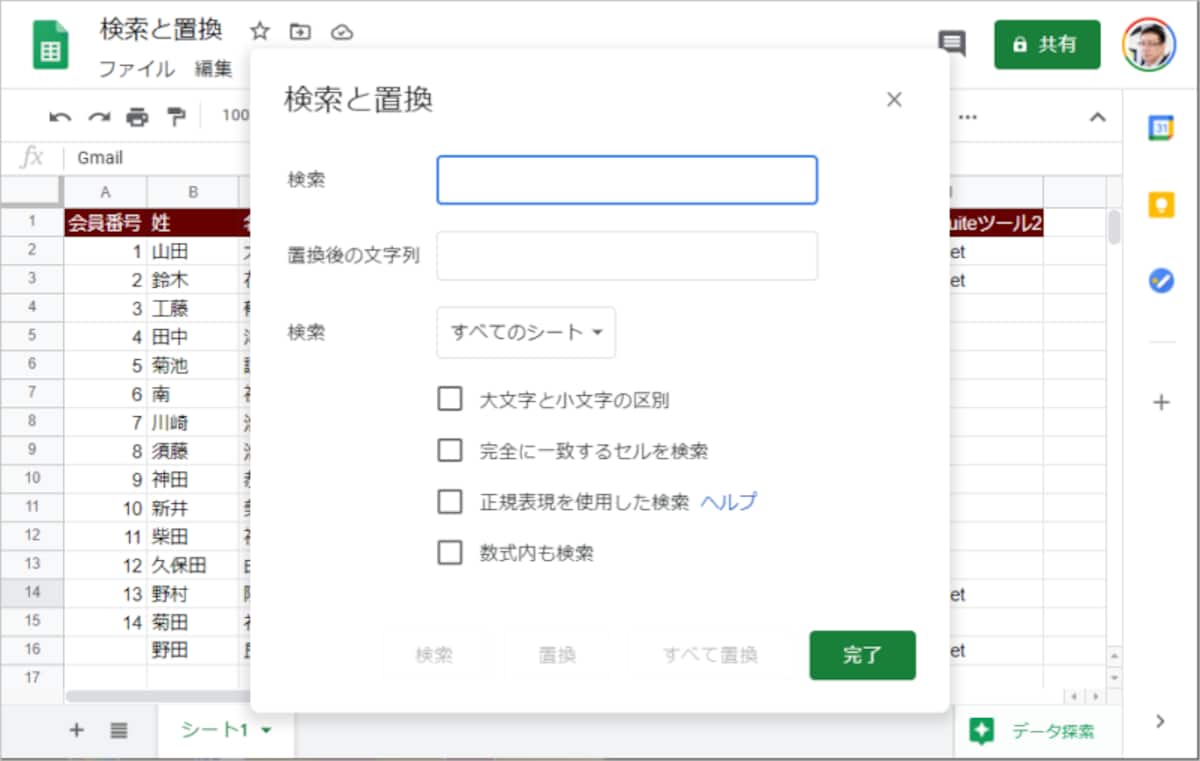Click the 共有 share button
Image resolution: width=1200 pixels, height=761 pixels.
[1047, 44]
